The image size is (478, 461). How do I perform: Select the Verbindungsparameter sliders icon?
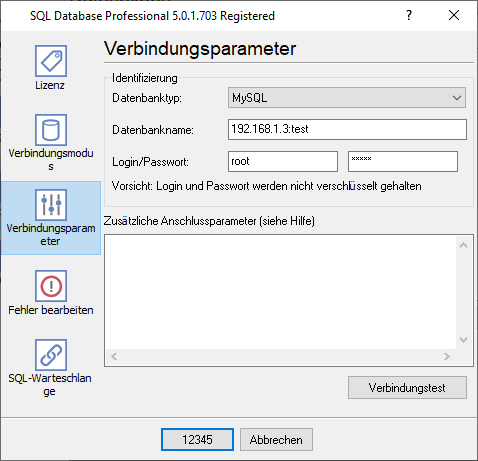[51, 205]
